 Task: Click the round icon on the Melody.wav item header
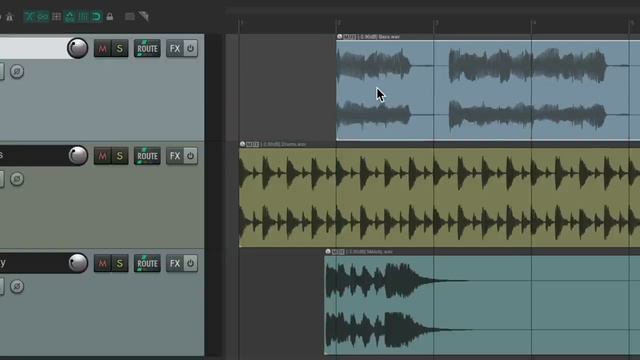pos(328,251)
